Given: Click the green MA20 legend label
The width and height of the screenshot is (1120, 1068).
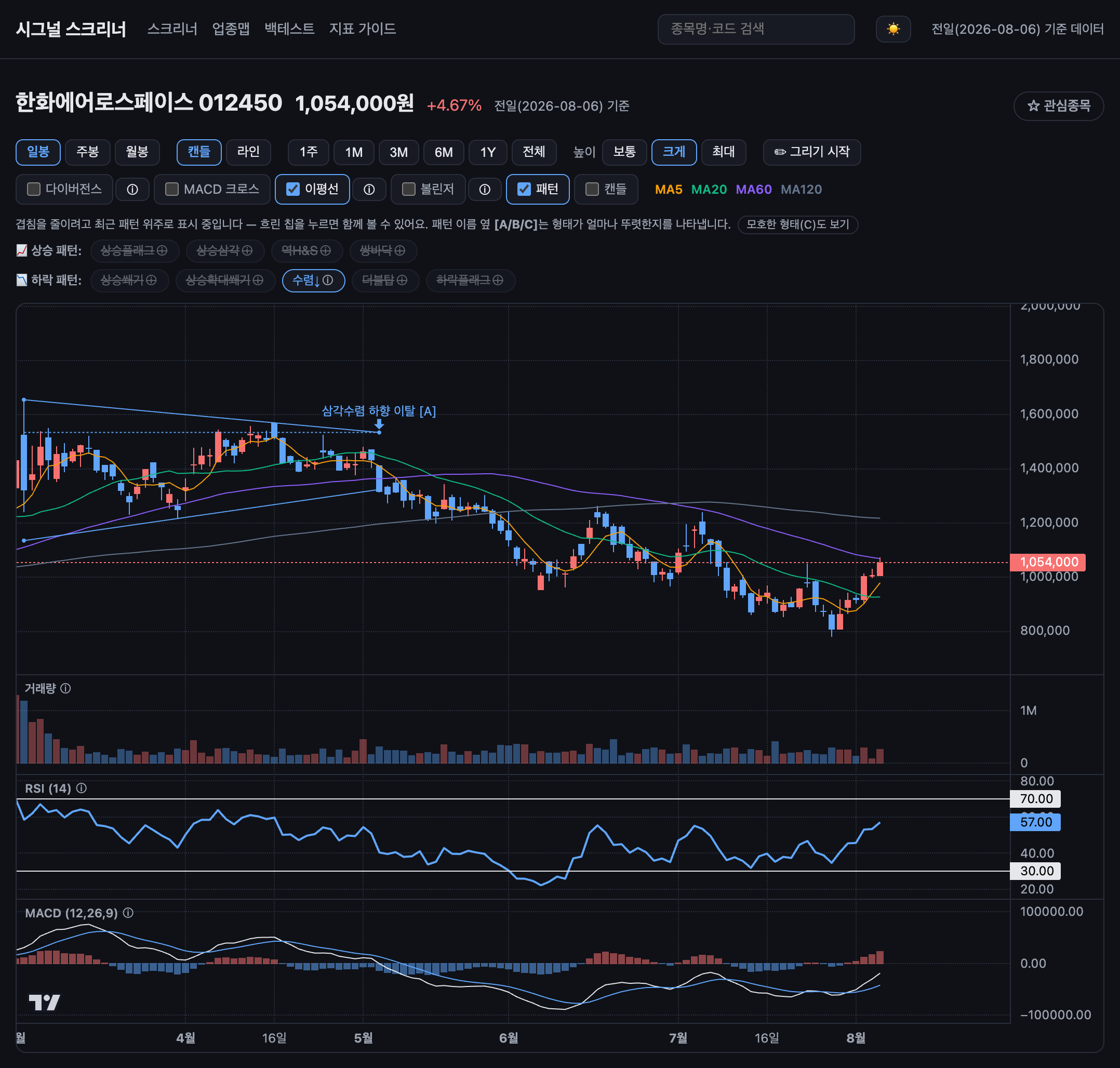Looking at the screenshot, I should pos(709,190).
